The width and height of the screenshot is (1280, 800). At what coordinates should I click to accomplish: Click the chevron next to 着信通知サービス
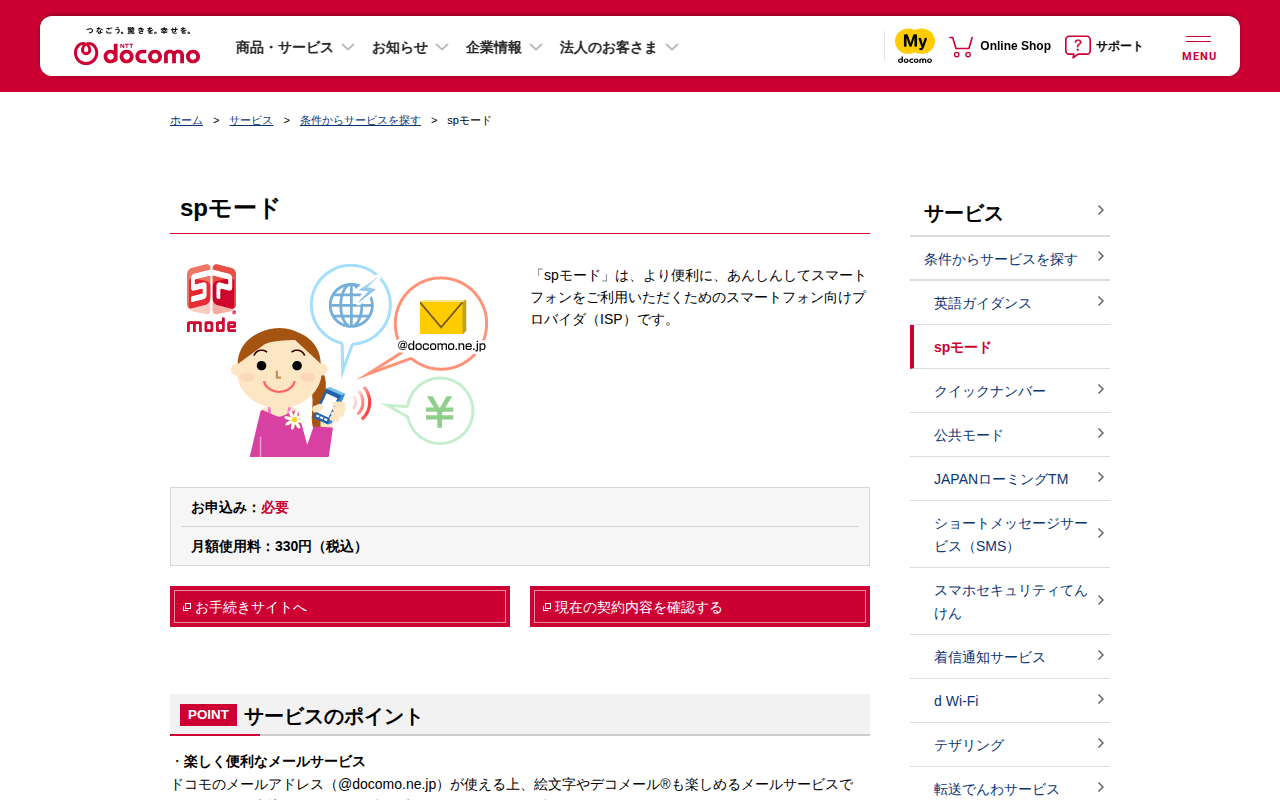[x=1100, y=655]
